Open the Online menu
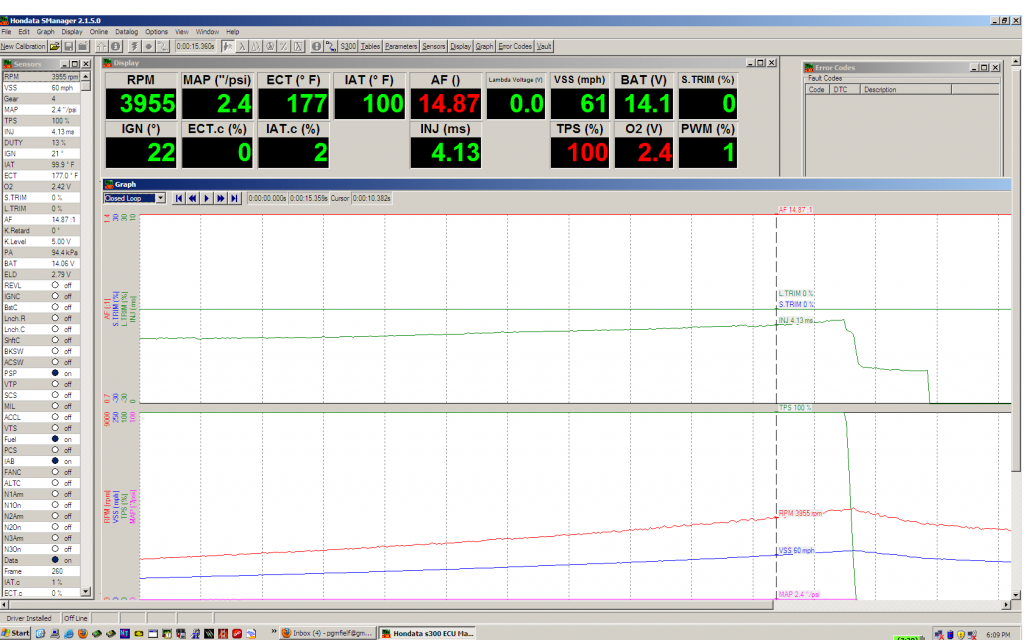The image size is (1024, 640). (x=99, y=31)
